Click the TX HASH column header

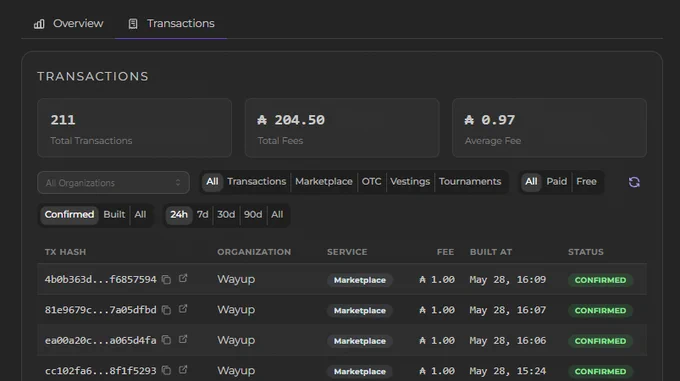point(65,252)
